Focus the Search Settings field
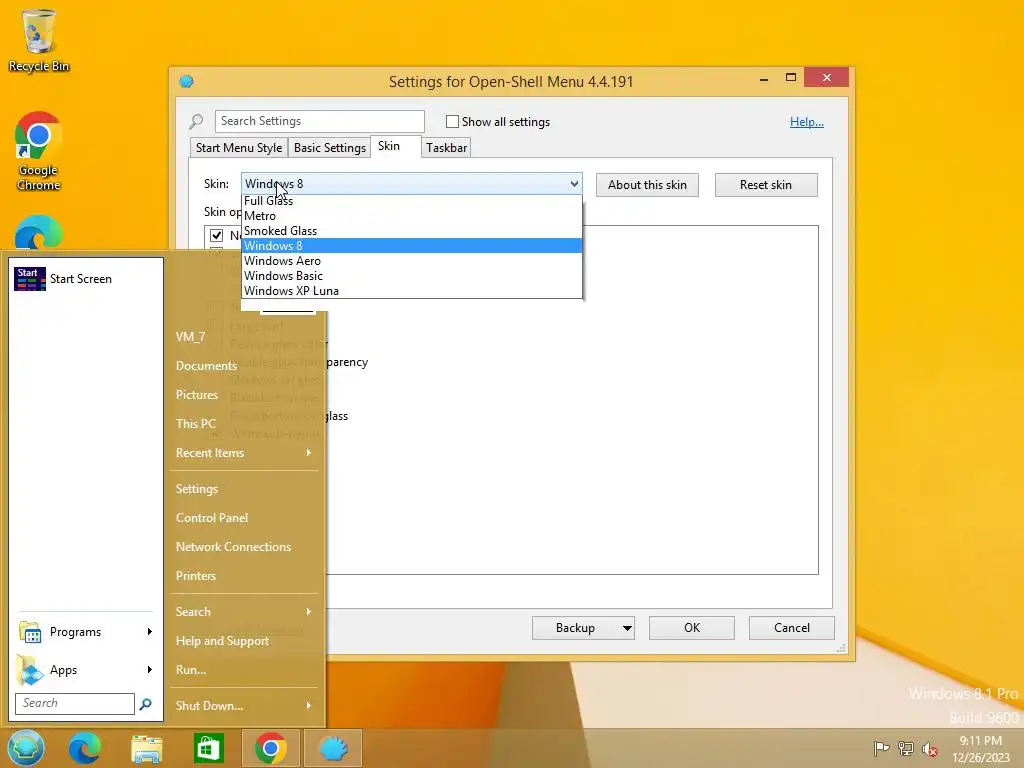Screen dimensions: 1024x768 (319, 121)
